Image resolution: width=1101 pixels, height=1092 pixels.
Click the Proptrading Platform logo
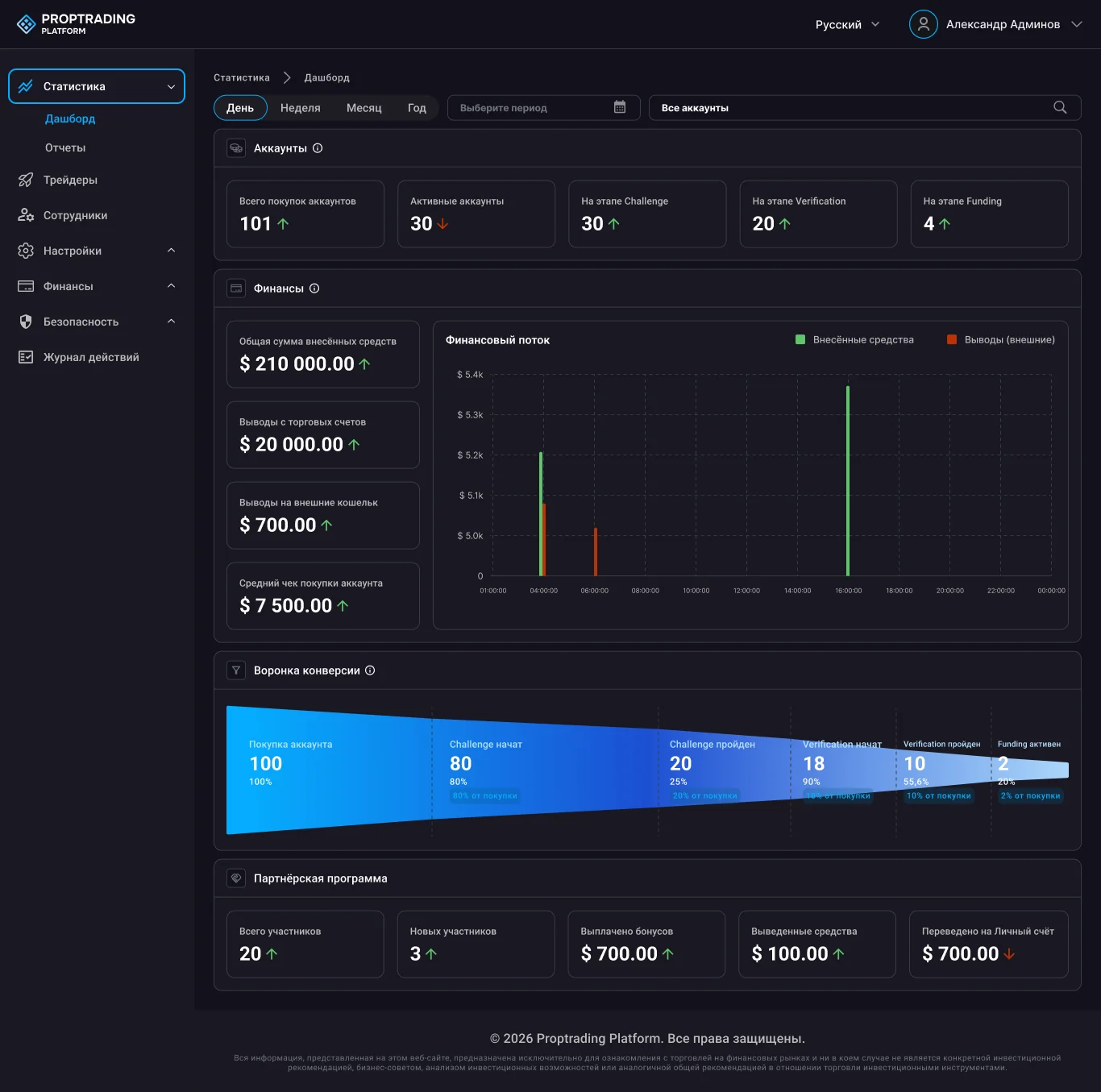[76, 24]
